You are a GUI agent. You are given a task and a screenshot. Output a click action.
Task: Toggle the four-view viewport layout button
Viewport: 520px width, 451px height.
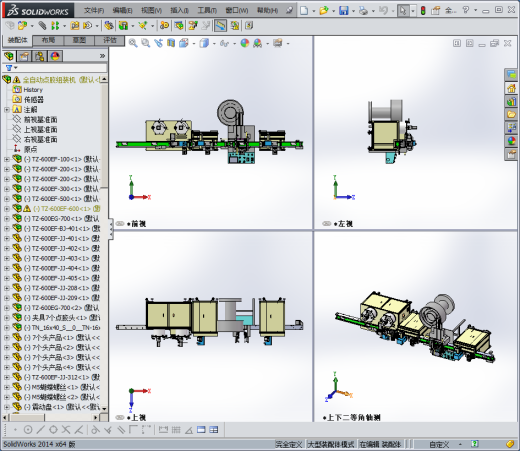pos(214,430)
